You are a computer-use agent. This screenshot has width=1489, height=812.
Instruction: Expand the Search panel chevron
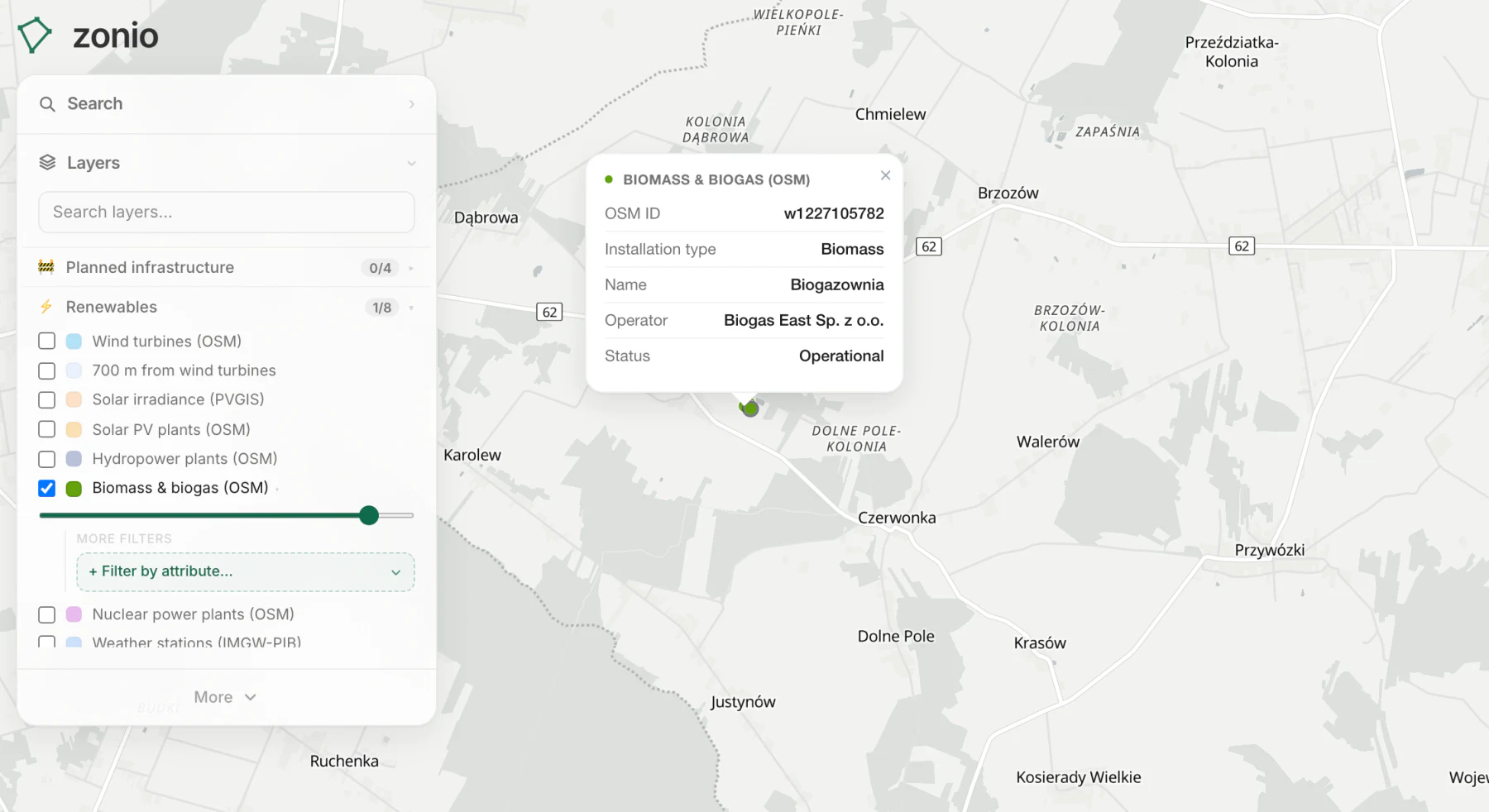coord(411,104)
